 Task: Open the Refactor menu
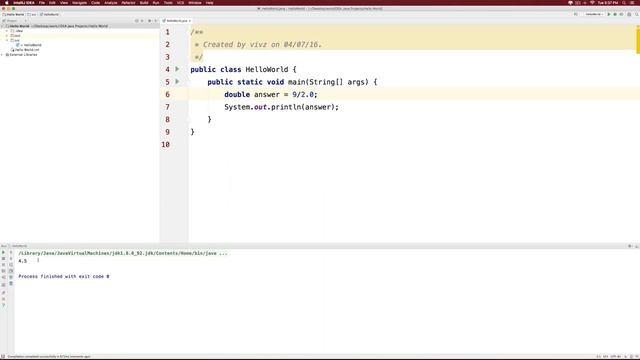click(x=128, y=2)
